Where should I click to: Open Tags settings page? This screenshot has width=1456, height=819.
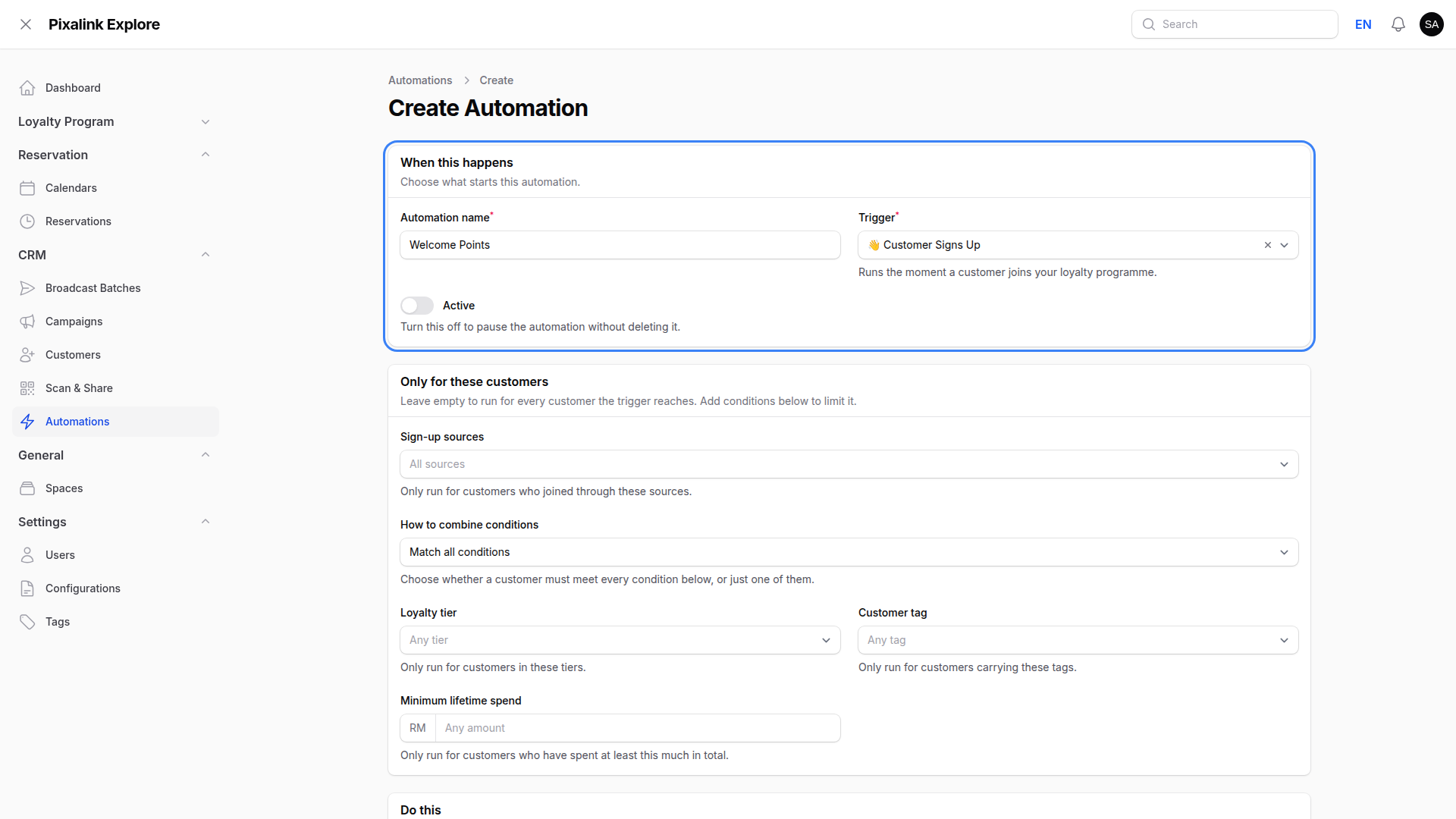pos(115,622)
